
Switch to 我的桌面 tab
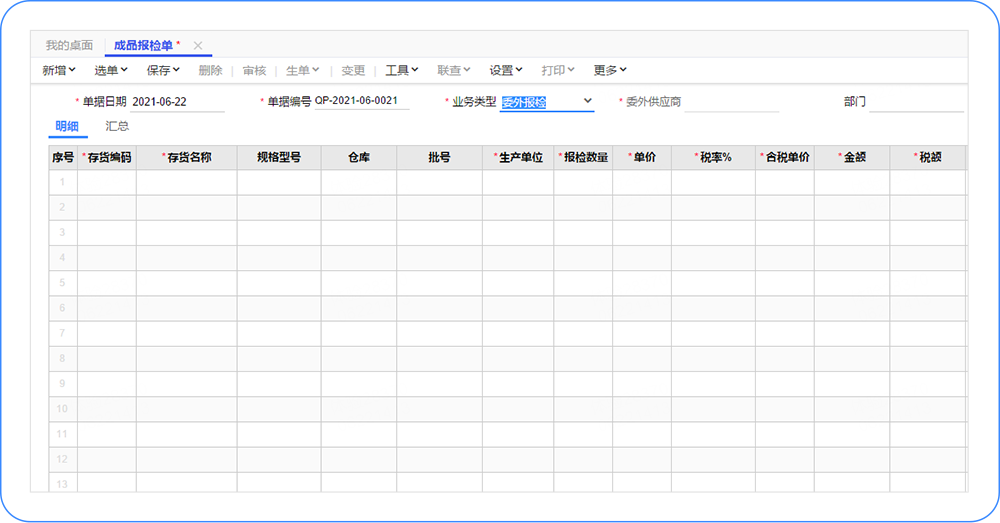click(69, 46)
